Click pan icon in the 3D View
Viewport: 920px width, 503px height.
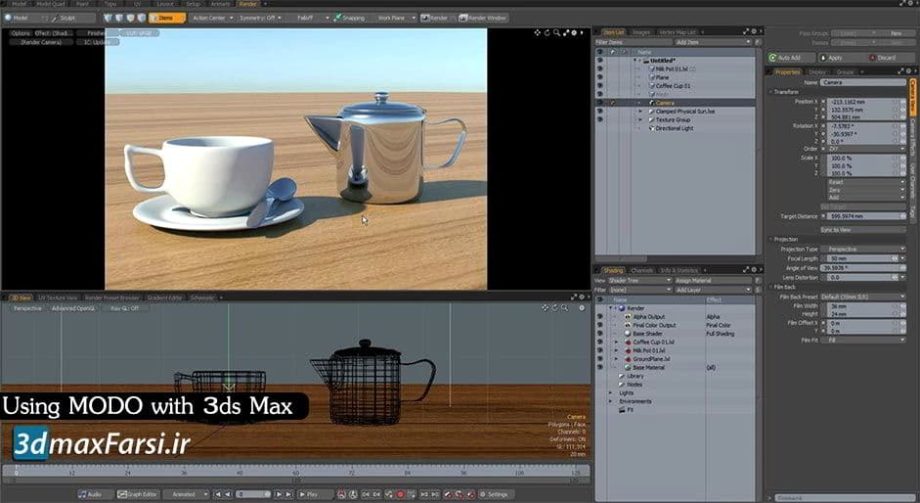coord(546,308)
